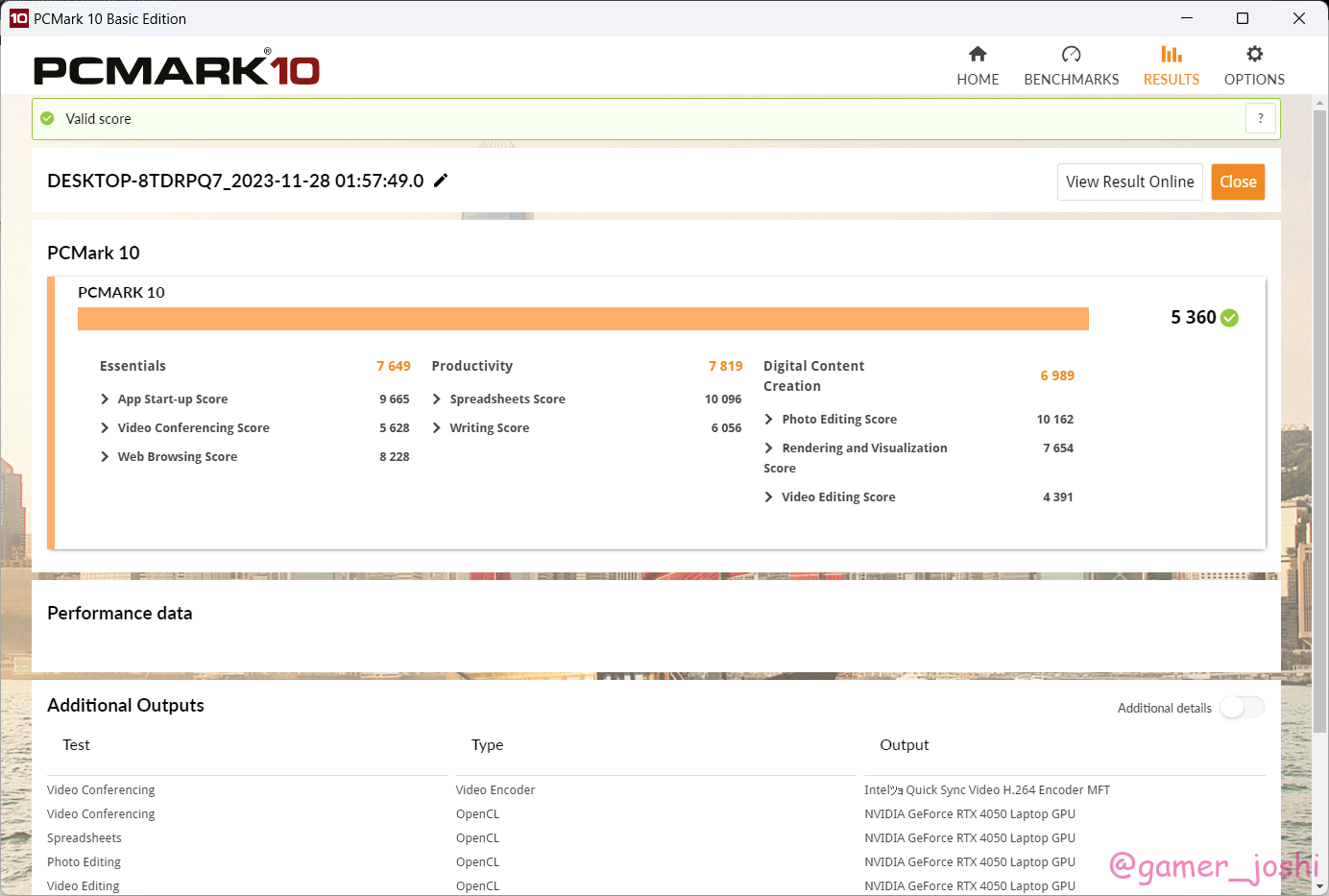
Task: Click the Video Editing score value 4 391
Action: [x=1058, y=497]
